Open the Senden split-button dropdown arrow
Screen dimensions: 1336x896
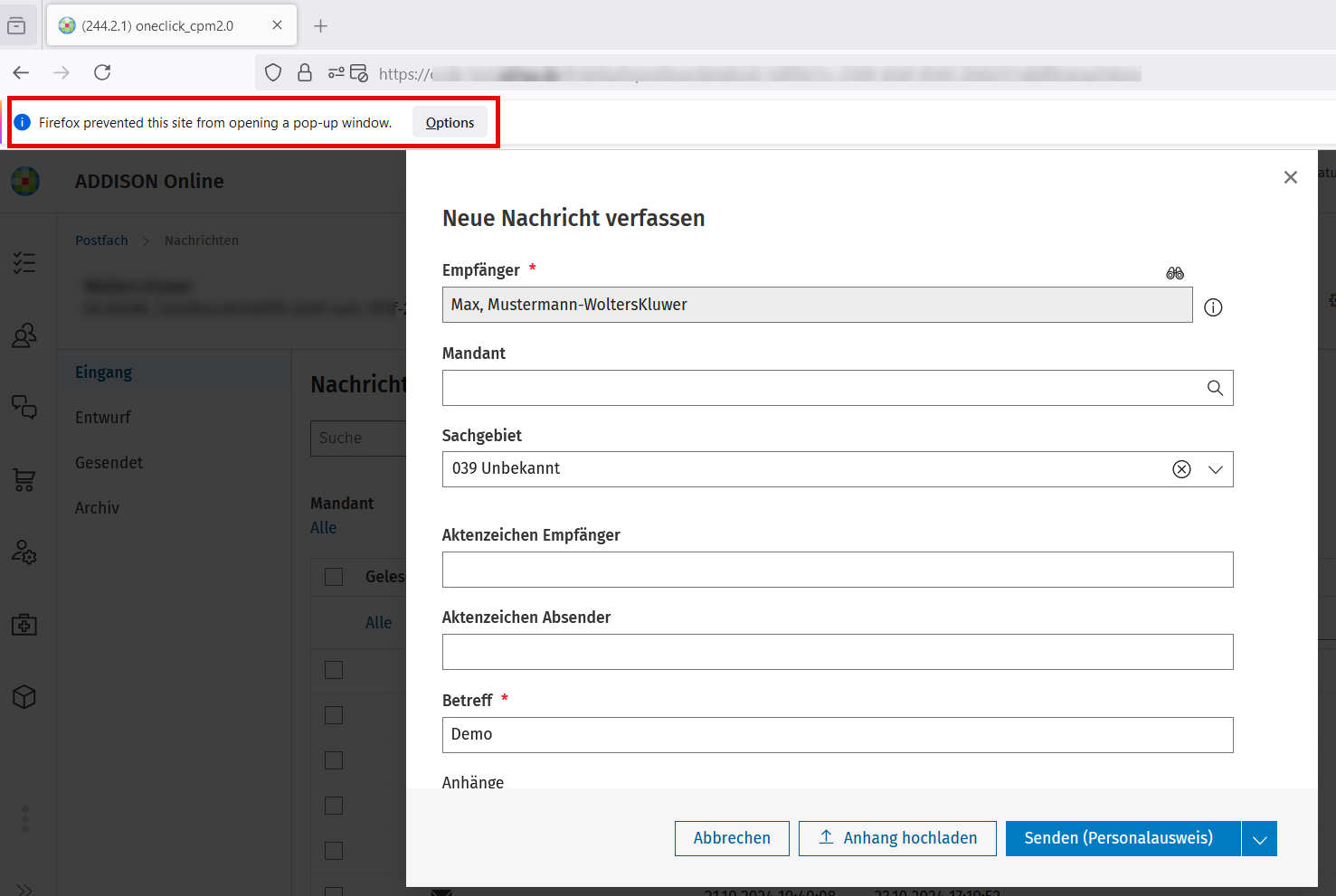[1259, 839]
